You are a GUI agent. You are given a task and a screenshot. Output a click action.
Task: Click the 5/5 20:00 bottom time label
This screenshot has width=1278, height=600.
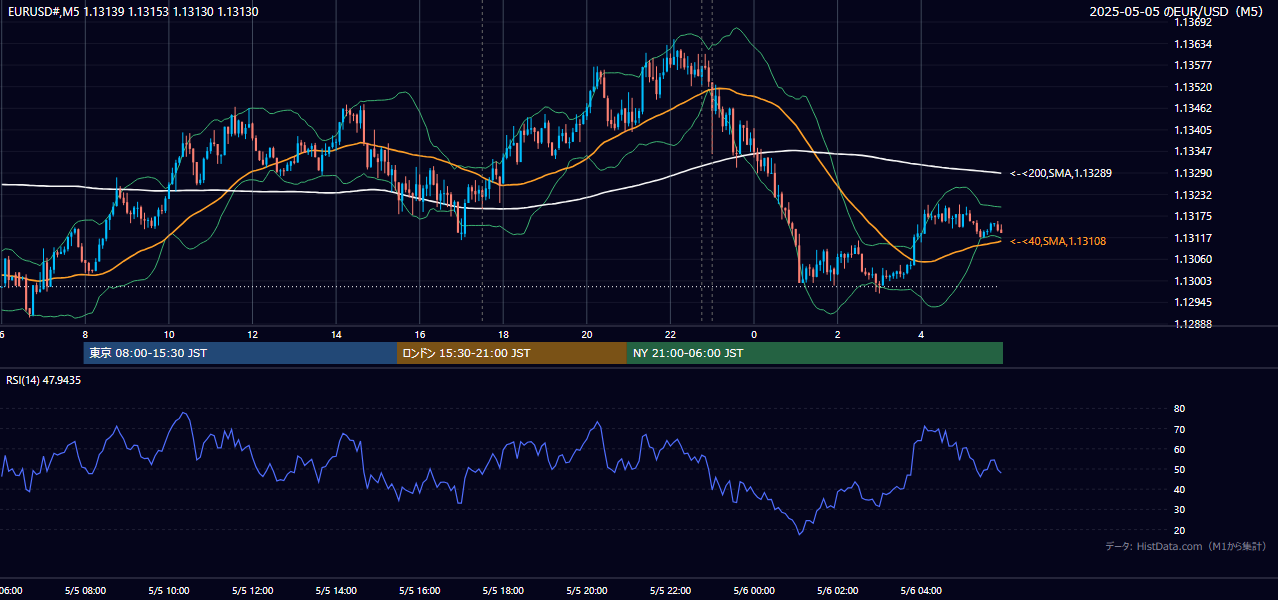pos(586,591)
